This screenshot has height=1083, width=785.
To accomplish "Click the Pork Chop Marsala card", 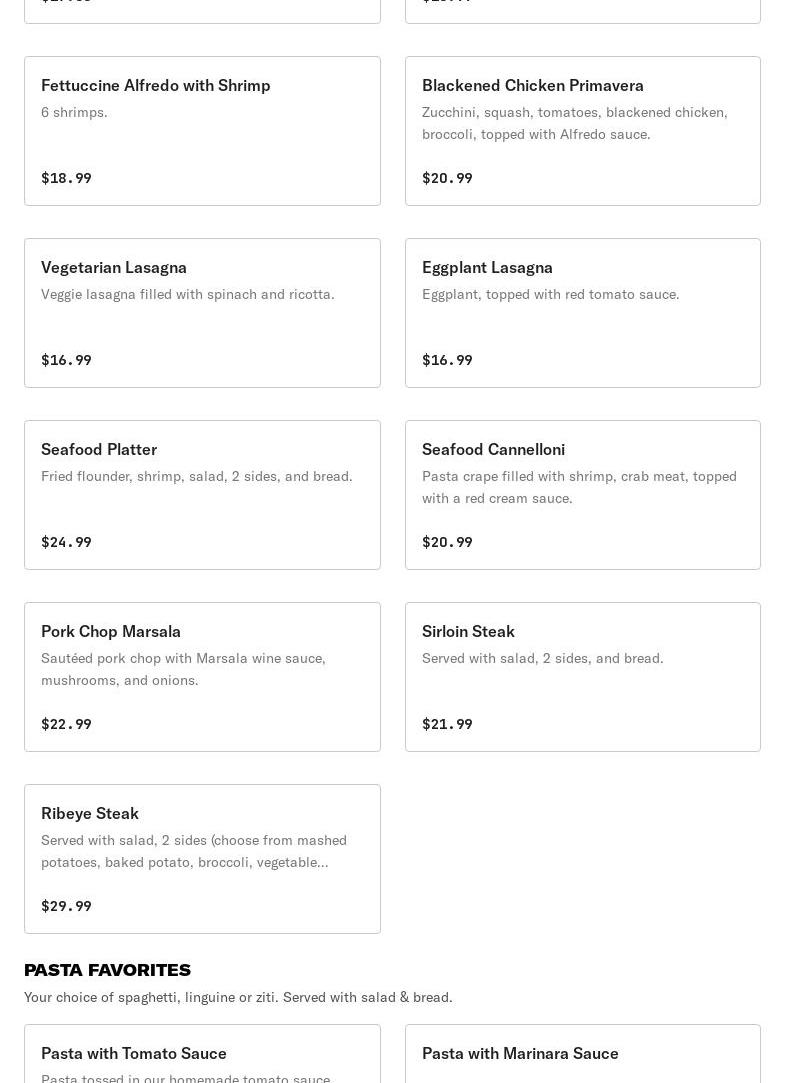I will click(202, 677).
